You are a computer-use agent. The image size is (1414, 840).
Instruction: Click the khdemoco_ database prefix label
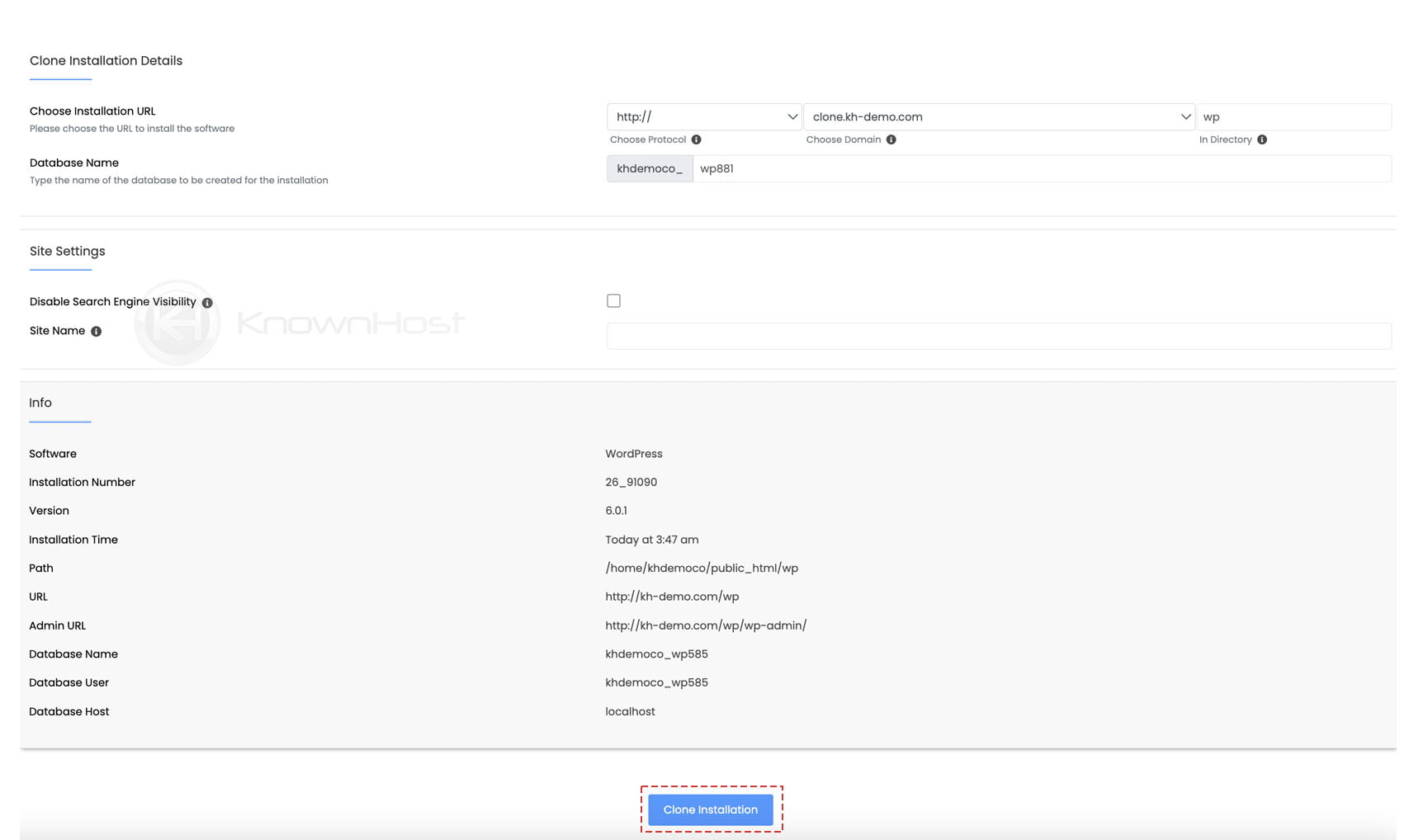[x=650, y=168]
